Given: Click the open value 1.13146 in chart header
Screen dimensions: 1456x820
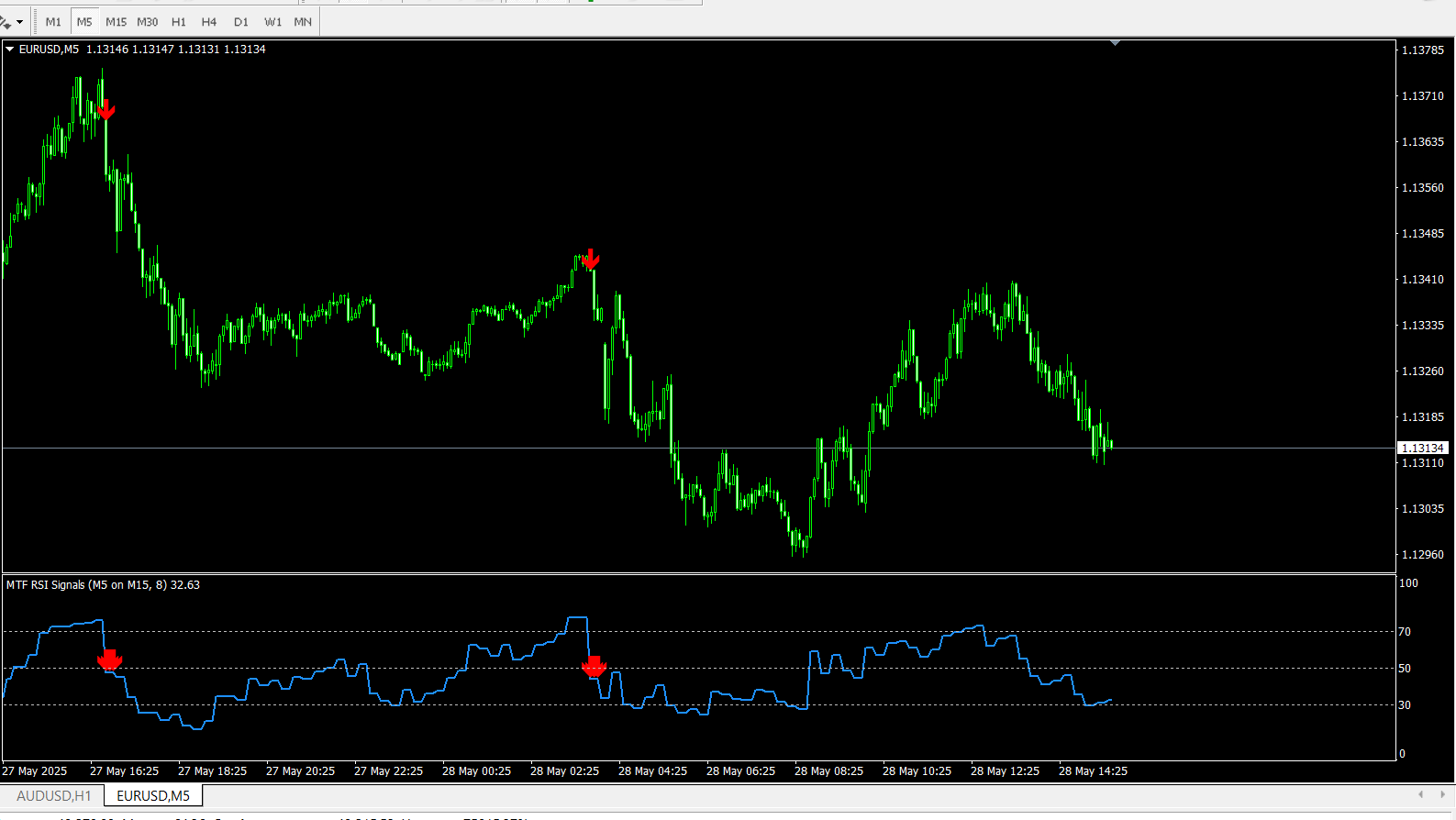Looking at the screenshot, I should (x=107, y=50).
